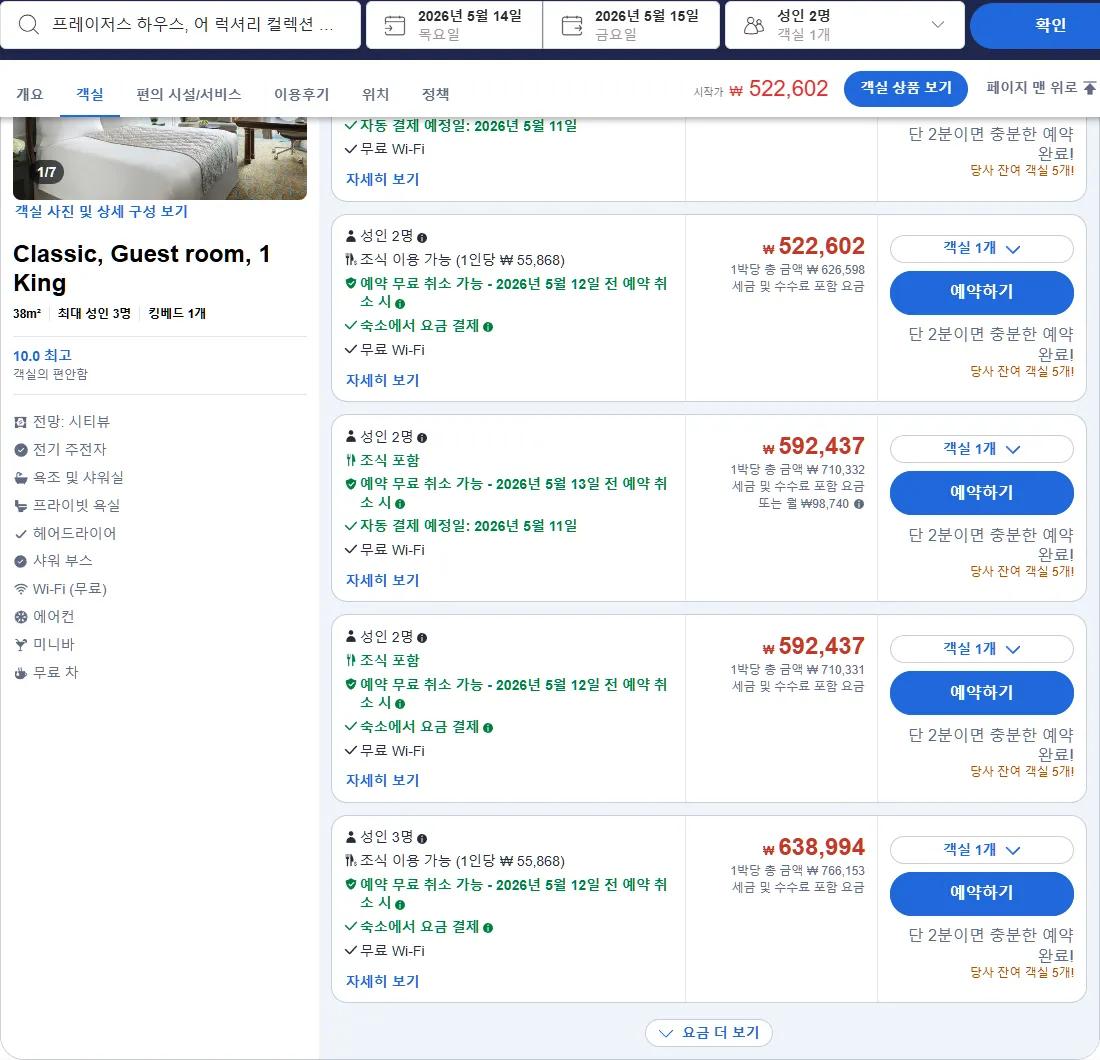Click the info icon beside 성인 3명
Image resolution: width=1100 pixels, height=1060 pixels.
click(422, 838)
